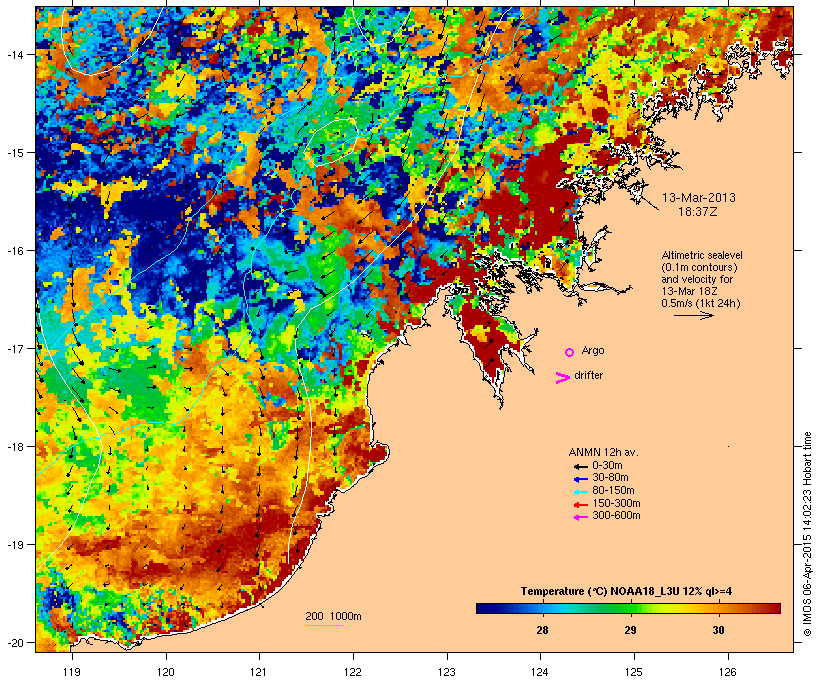Image resolution: width=820 pixels, height=680 pixels.
Task: Click the '0-30m' depth label
Action: point(607,465)
